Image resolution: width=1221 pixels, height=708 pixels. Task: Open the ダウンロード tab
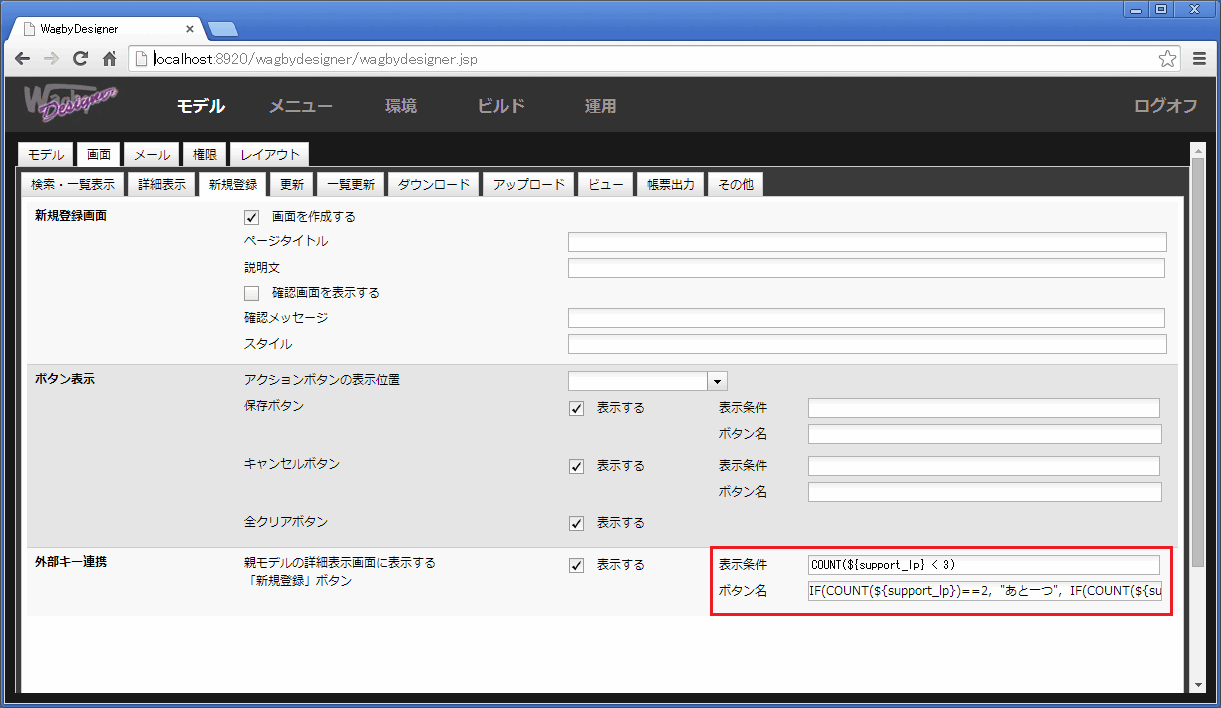(x=434, y=184)
